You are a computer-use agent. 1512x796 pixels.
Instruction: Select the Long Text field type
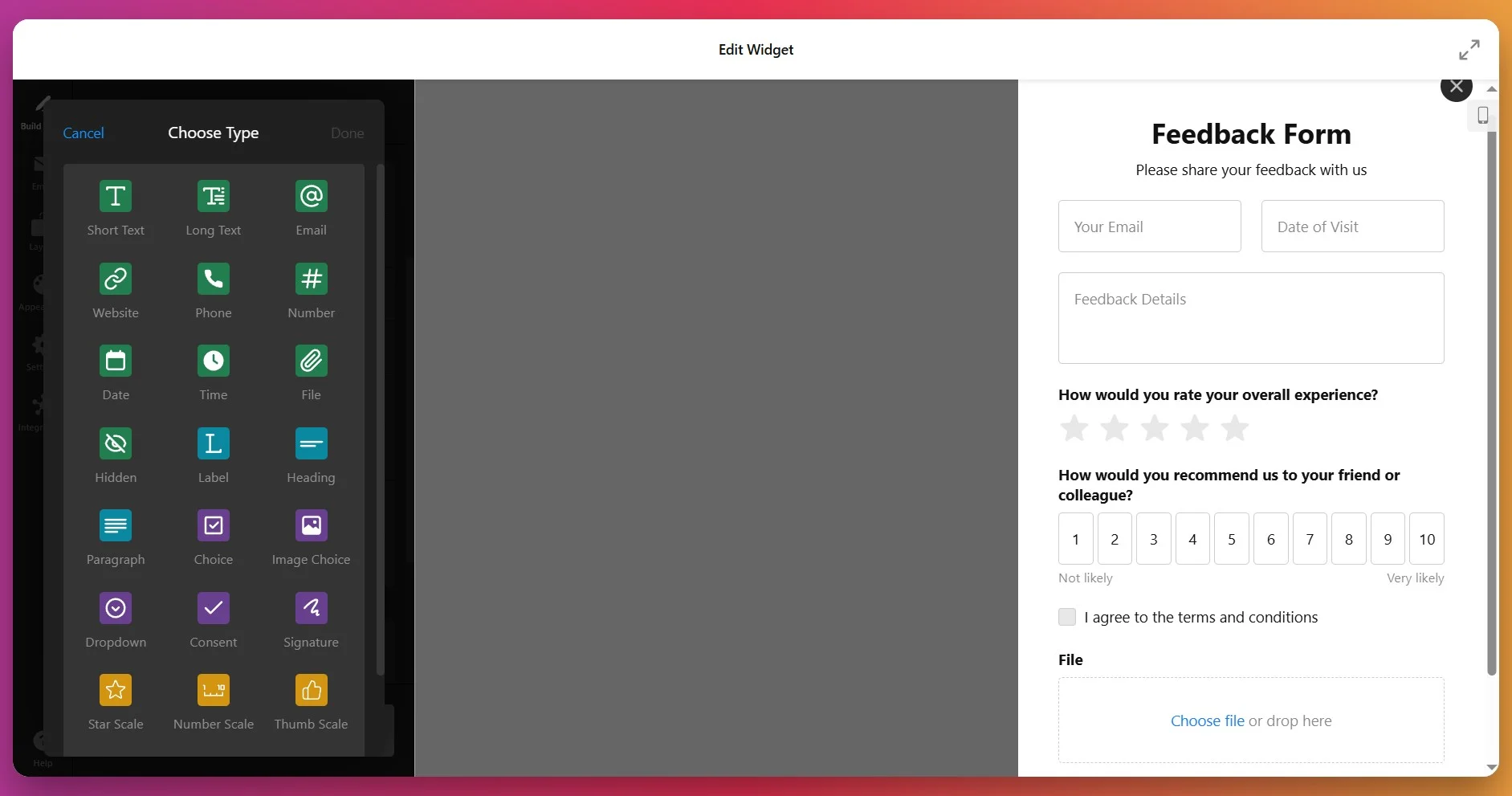(x=213, y=207)
